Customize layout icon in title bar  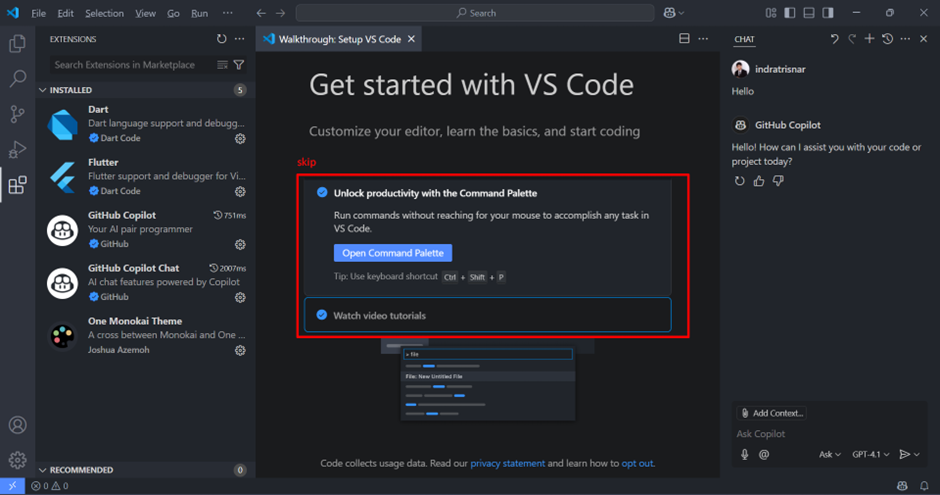(771, 13)
